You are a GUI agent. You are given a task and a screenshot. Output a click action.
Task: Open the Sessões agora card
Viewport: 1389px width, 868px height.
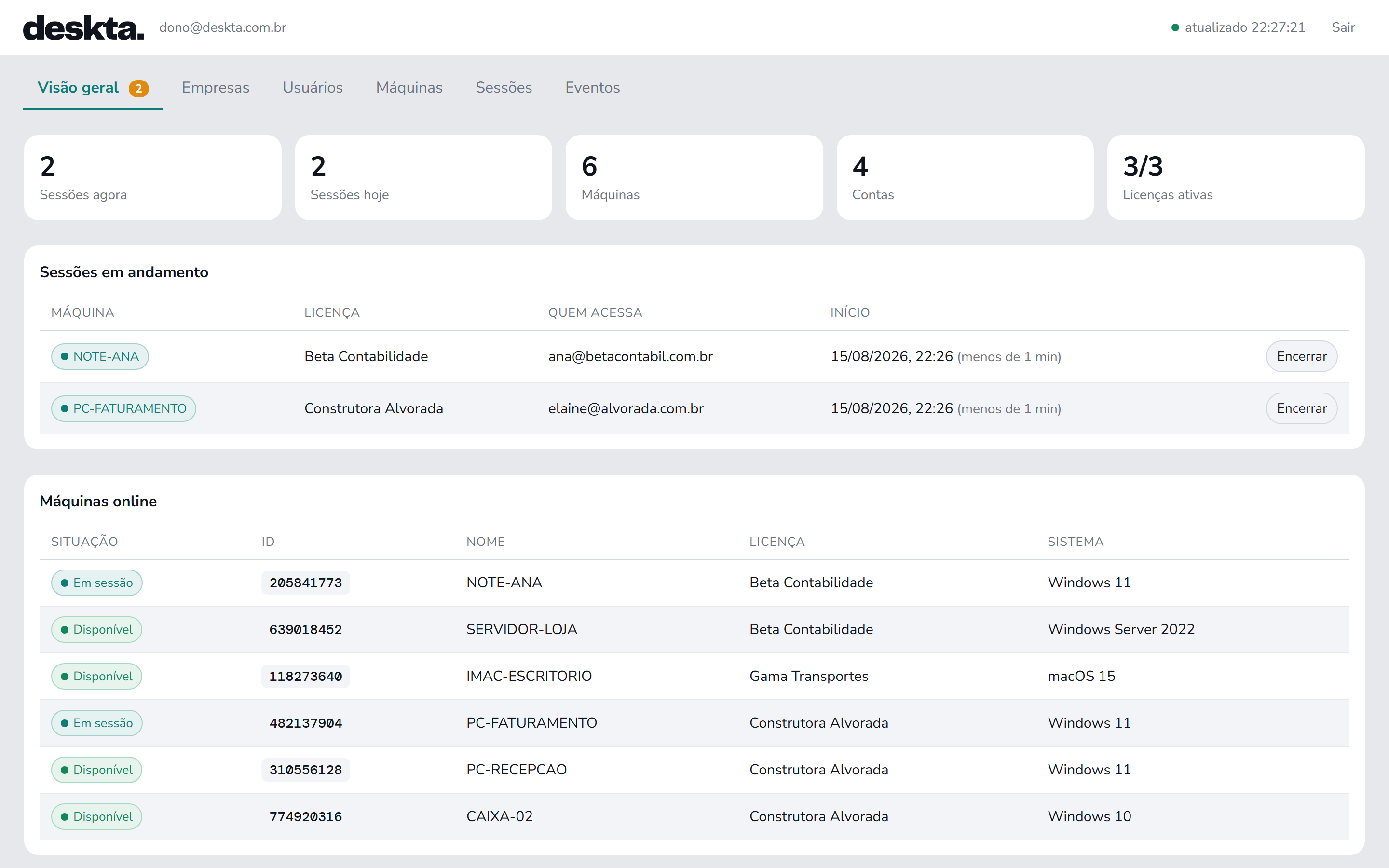[153, 177]
